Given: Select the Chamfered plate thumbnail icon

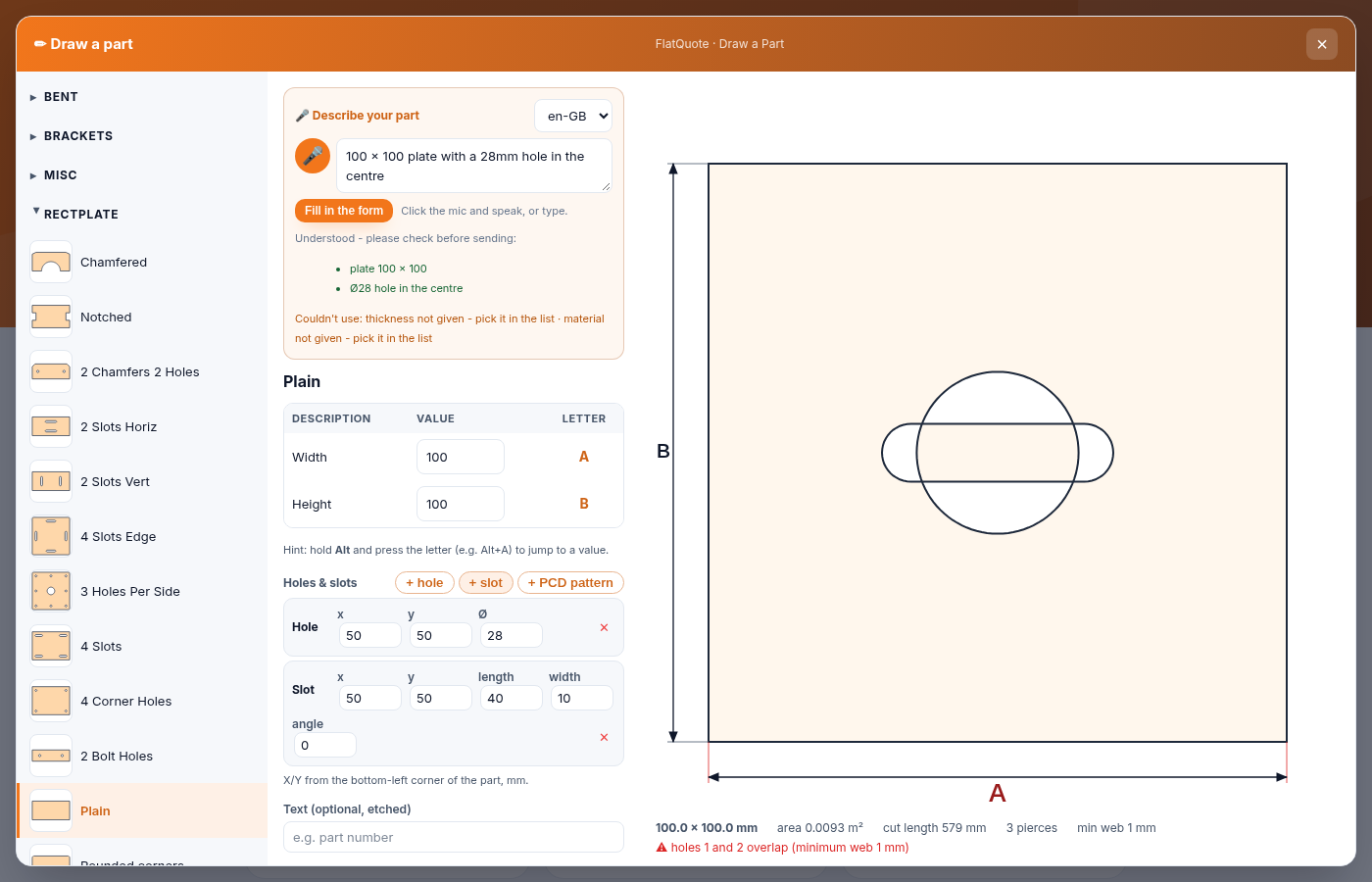Looking at the screenshot, I should pyautogui.click(x=51, y=262).
